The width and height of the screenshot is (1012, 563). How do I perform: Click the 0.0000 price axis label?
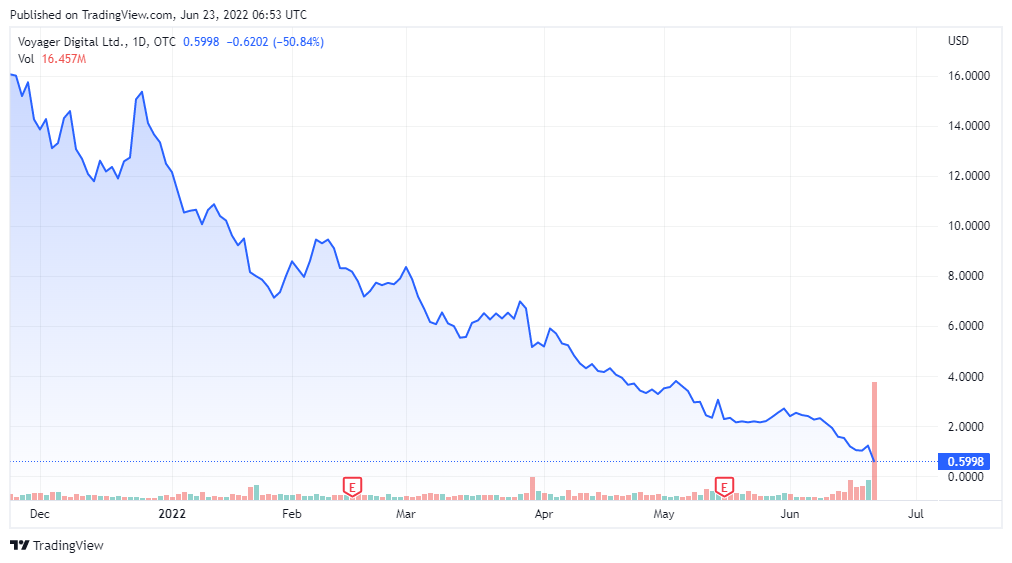(x=968, y=476)
